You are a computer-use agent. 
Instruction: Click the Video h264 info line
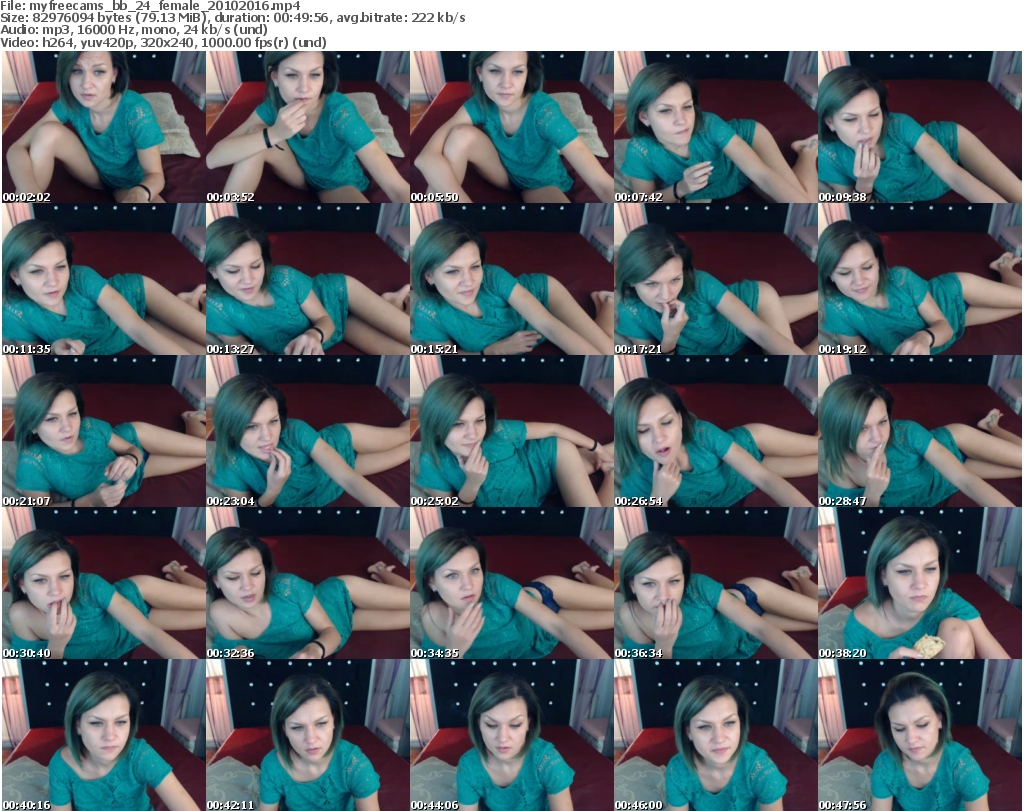(x=163, y=42)
